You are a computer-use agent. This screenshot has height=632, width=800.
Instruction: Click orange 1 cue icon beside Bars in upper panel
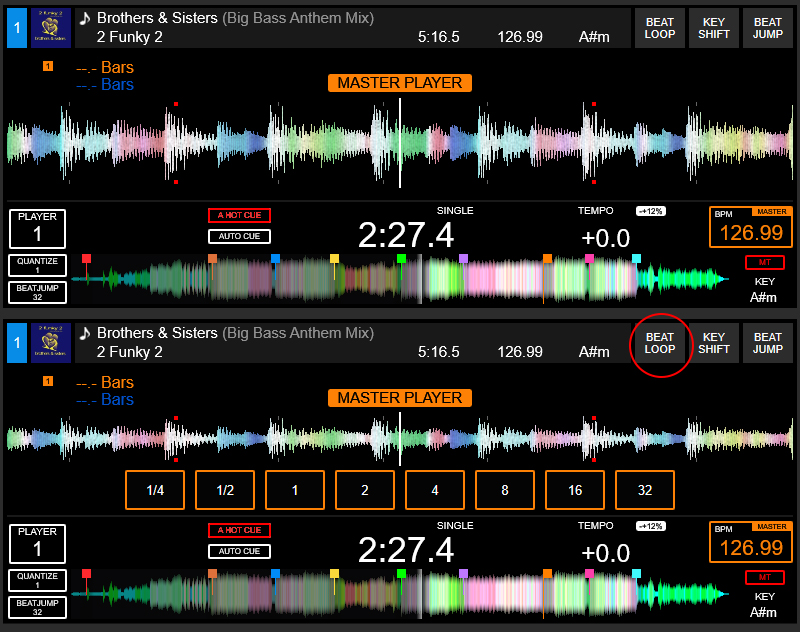48,66
